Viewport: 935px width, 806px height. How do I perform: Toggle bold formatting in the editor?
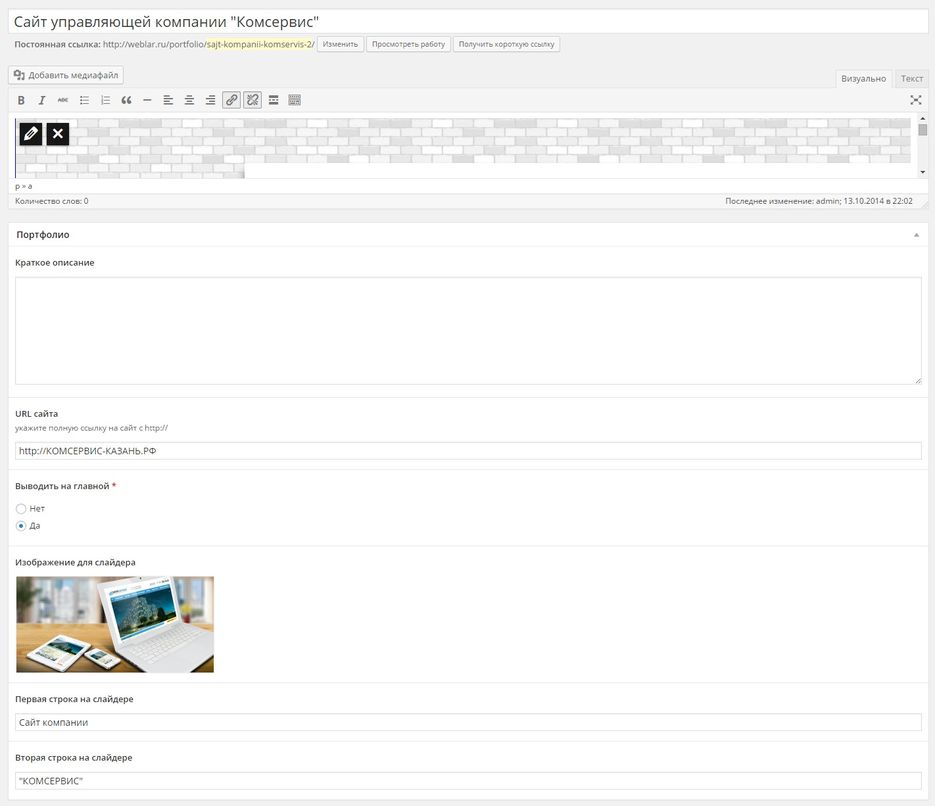click(22, 100)
